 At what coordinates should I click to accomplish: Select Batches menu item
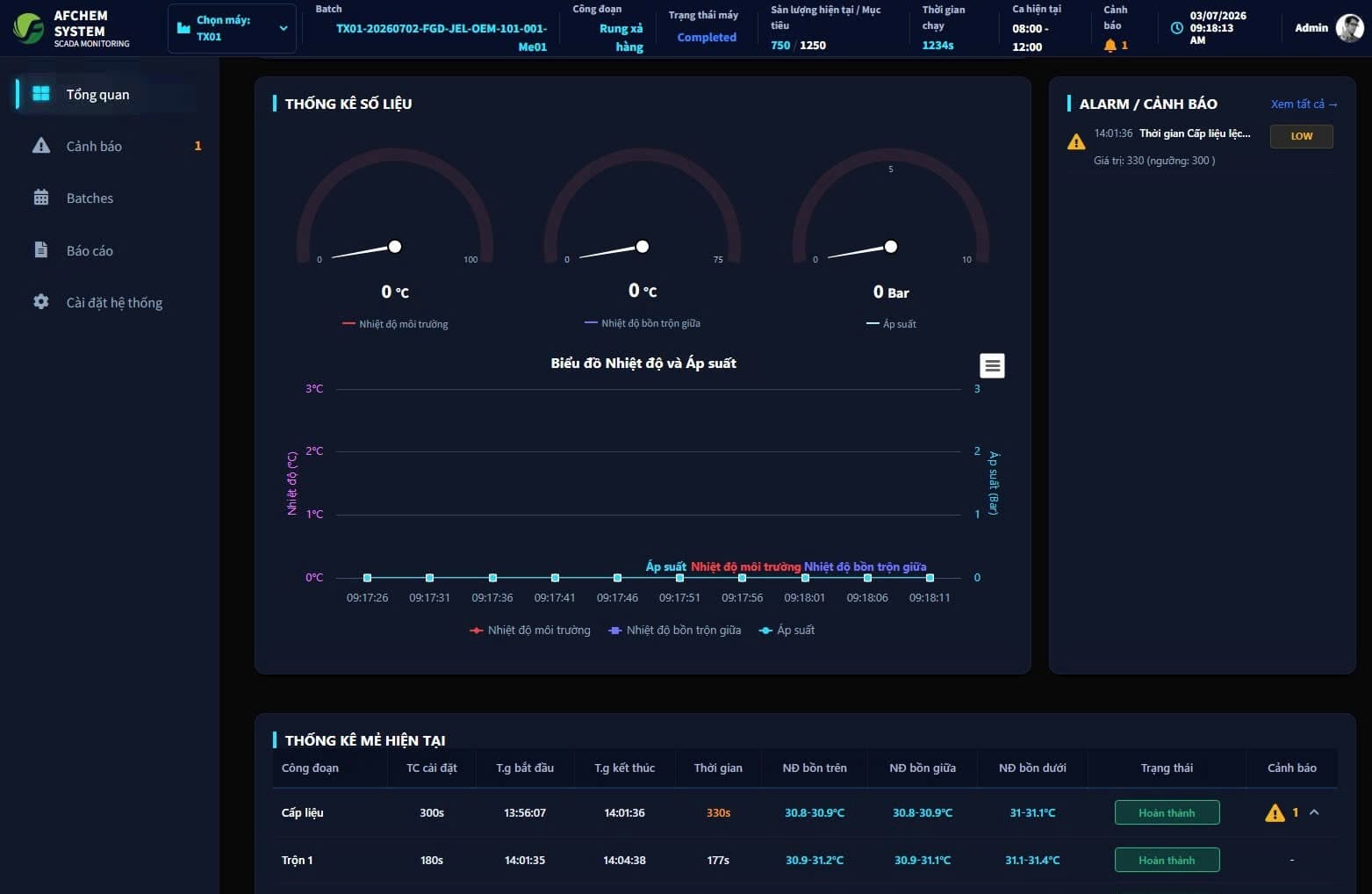coord(90,198)
